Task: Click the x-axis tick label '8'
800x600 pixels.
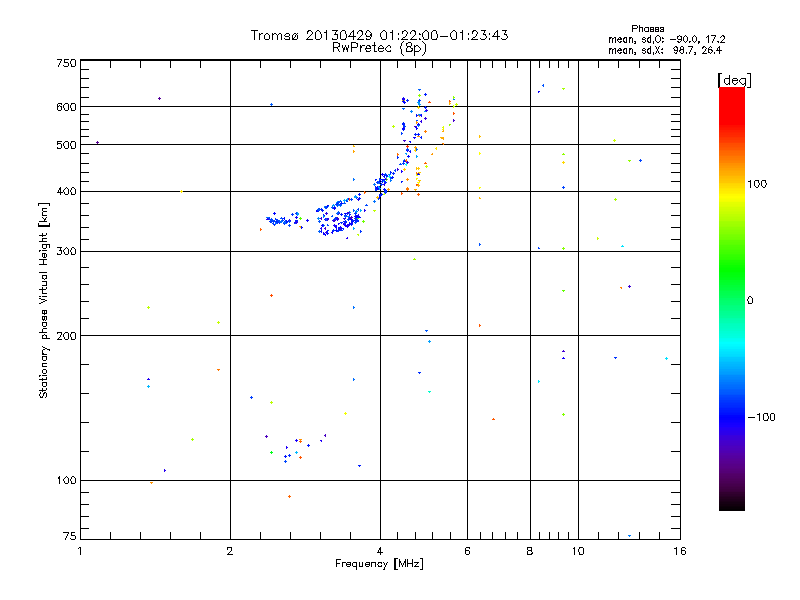Action: point(530,551)
